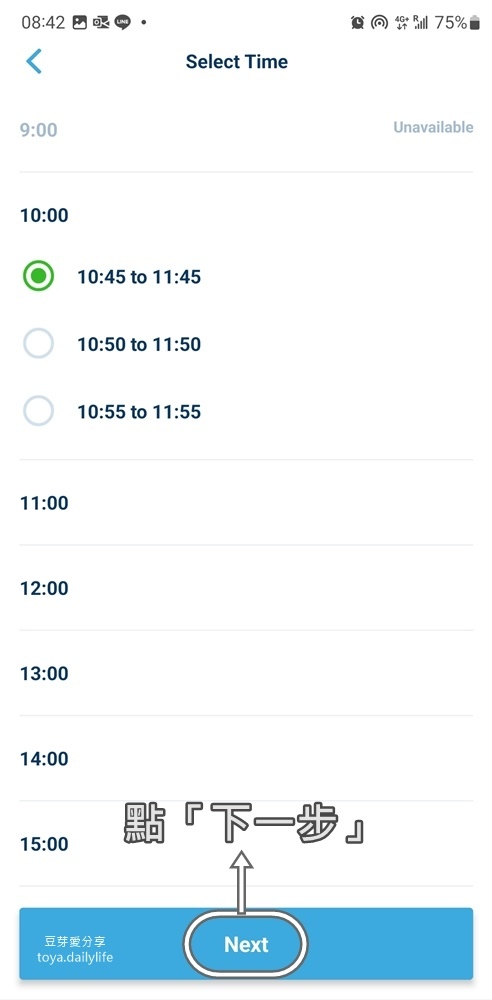The image size is (492, 1000).
Task: Tap the hotspot status icon
Action: point(380,23)
